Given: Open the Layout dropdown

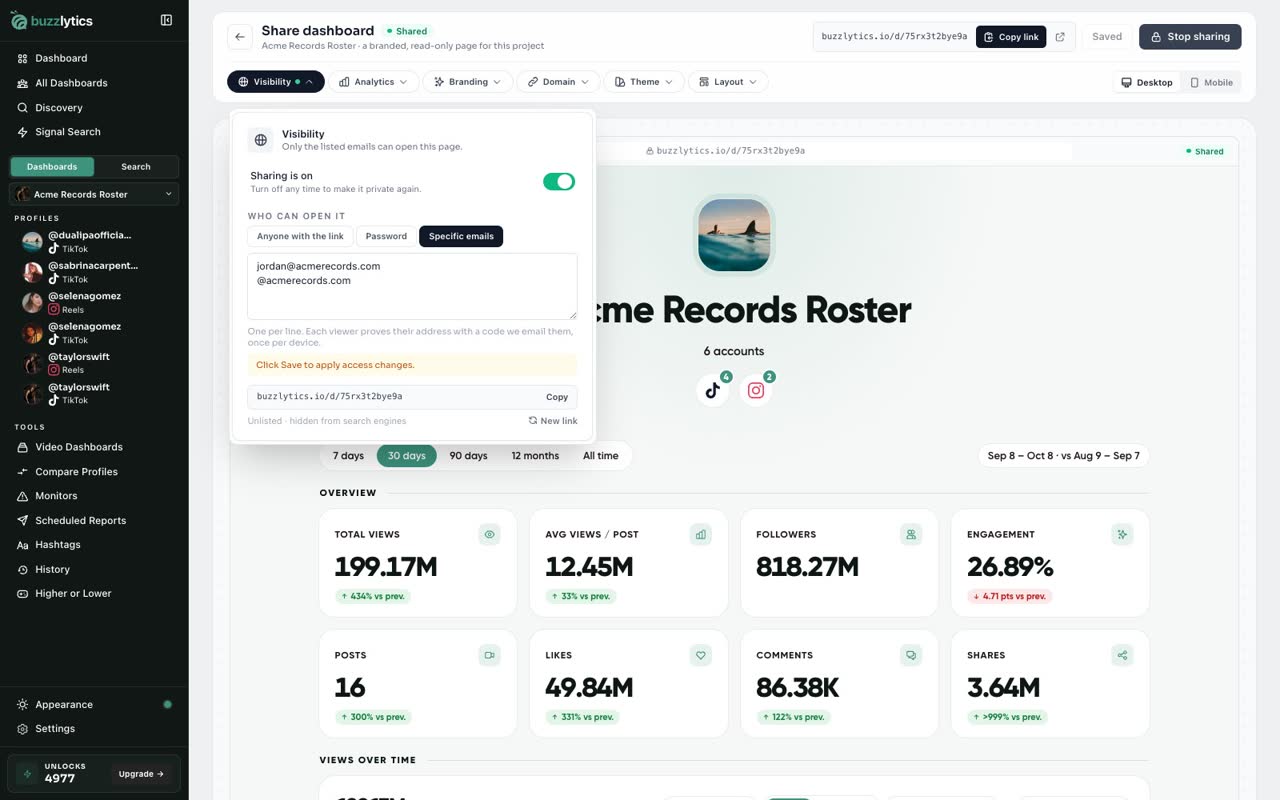Looking at the screenshot, I should click(728, 82).
